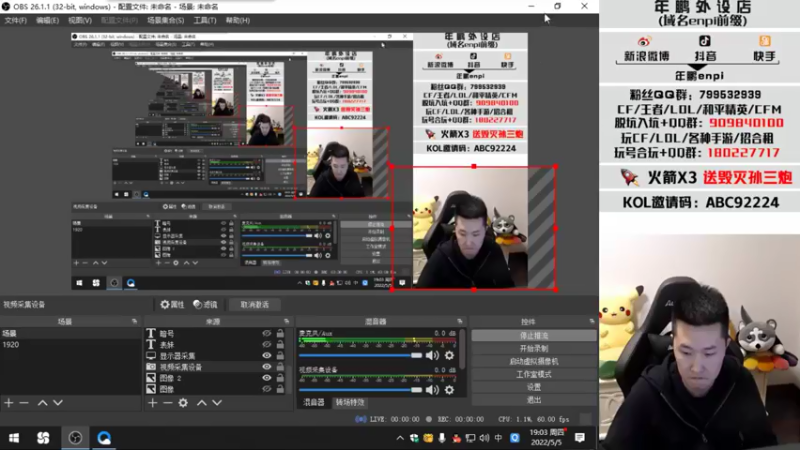Click the 开始录制 button
The width and height of the screenshot is (800, 450).
pyautogui.click(x=534, y=348)
